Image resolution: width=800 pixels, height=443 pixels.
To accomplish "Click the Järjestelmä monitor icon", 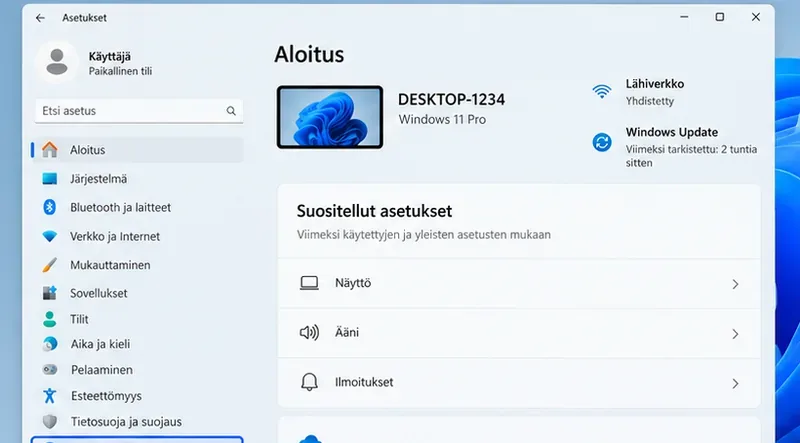I will click(x=49, y=179).
